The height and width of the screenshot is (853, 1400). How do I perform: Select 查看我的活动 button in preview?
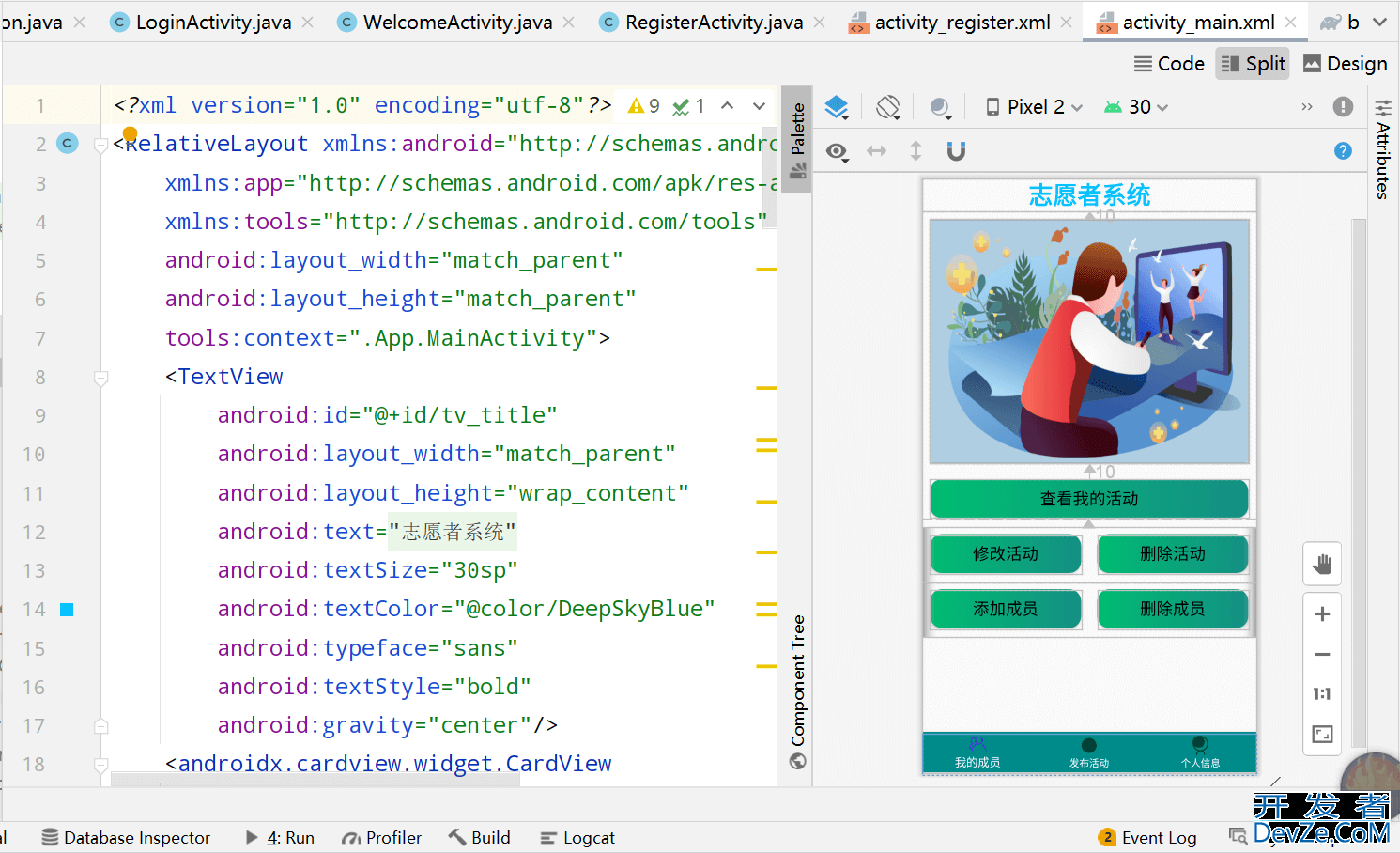click(1089, 499)
